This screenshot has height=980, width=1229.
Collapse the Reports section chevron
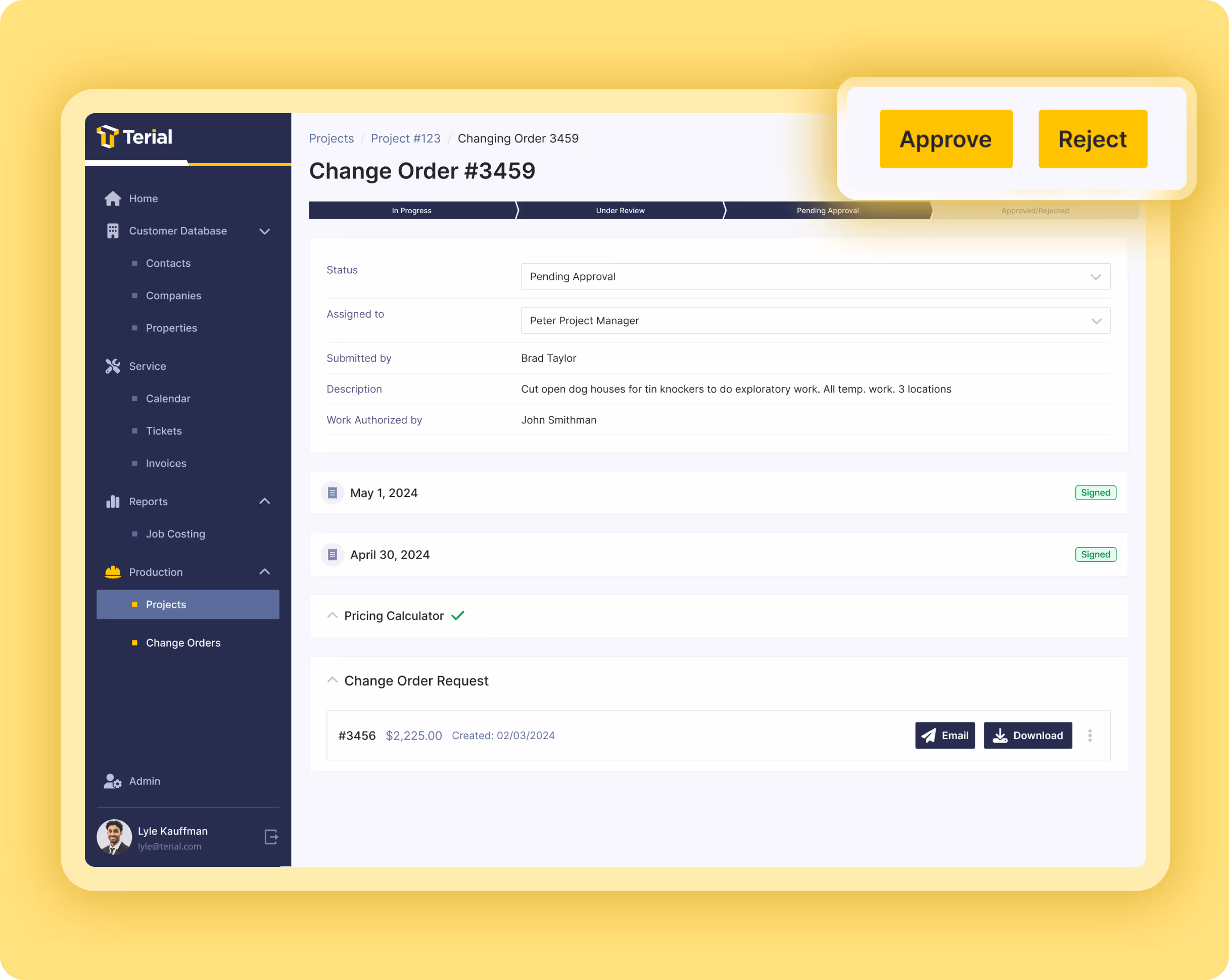click(x=264, y=502)
